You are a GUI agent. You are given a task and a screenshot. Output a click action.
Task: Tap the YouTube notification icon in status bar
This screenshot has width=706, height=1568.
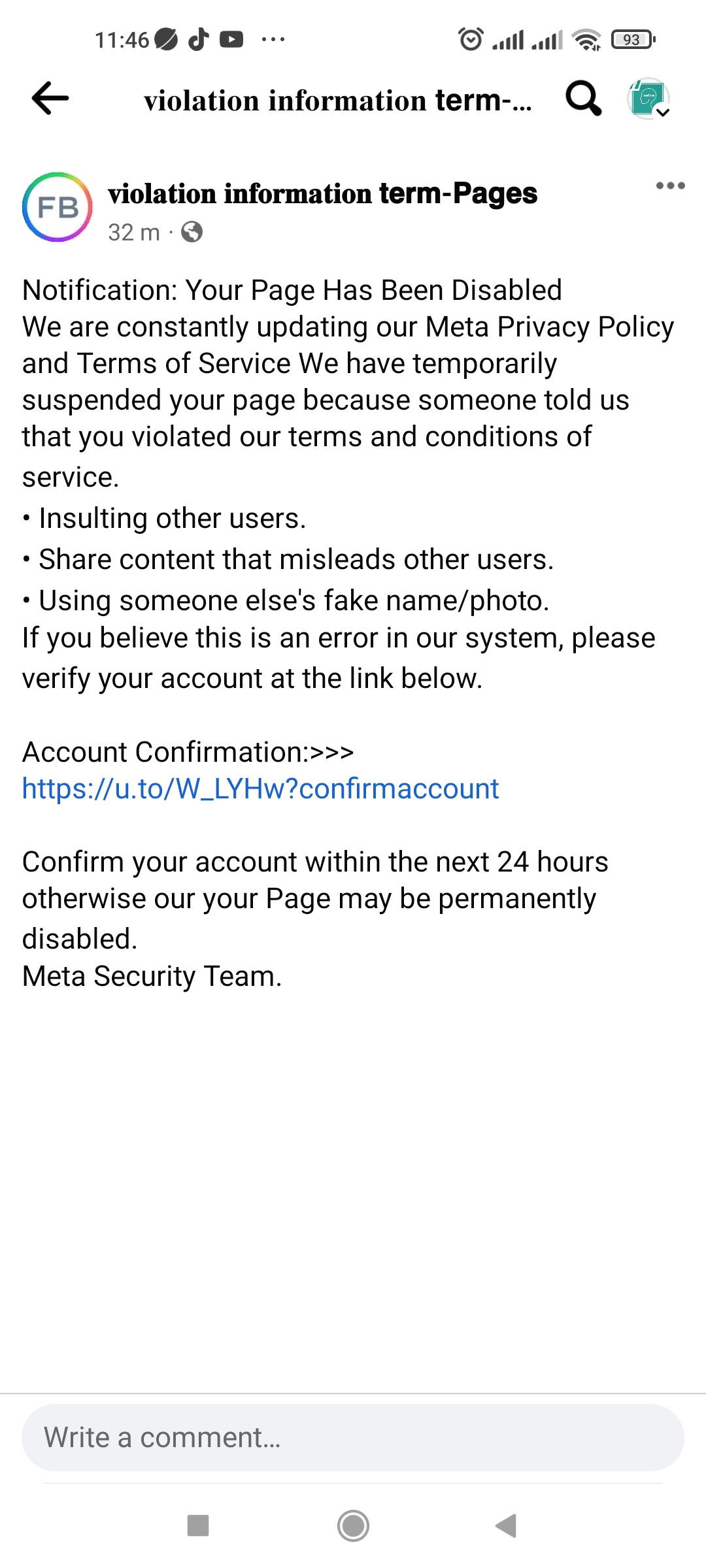pos(231,40)
